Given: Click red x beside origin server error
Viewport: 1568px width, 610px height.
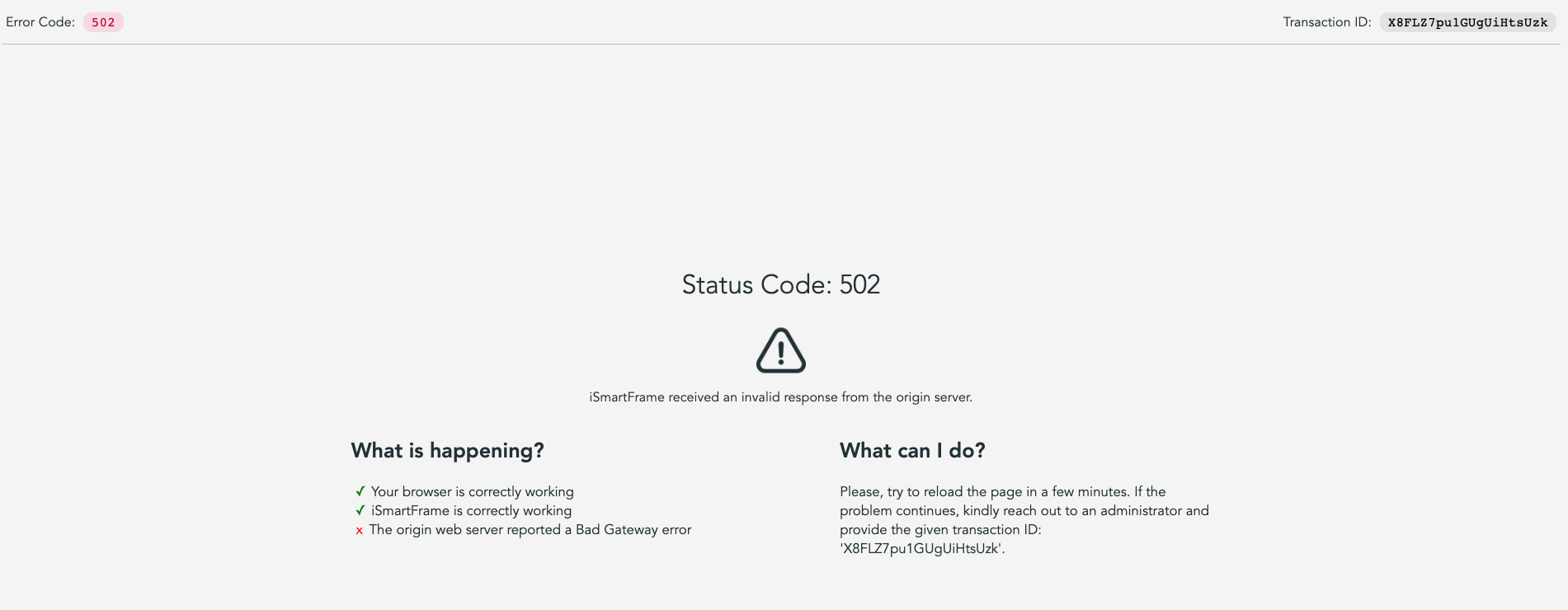Looking at the screenshot, I should pyautogui.click(x=359, y=530).
